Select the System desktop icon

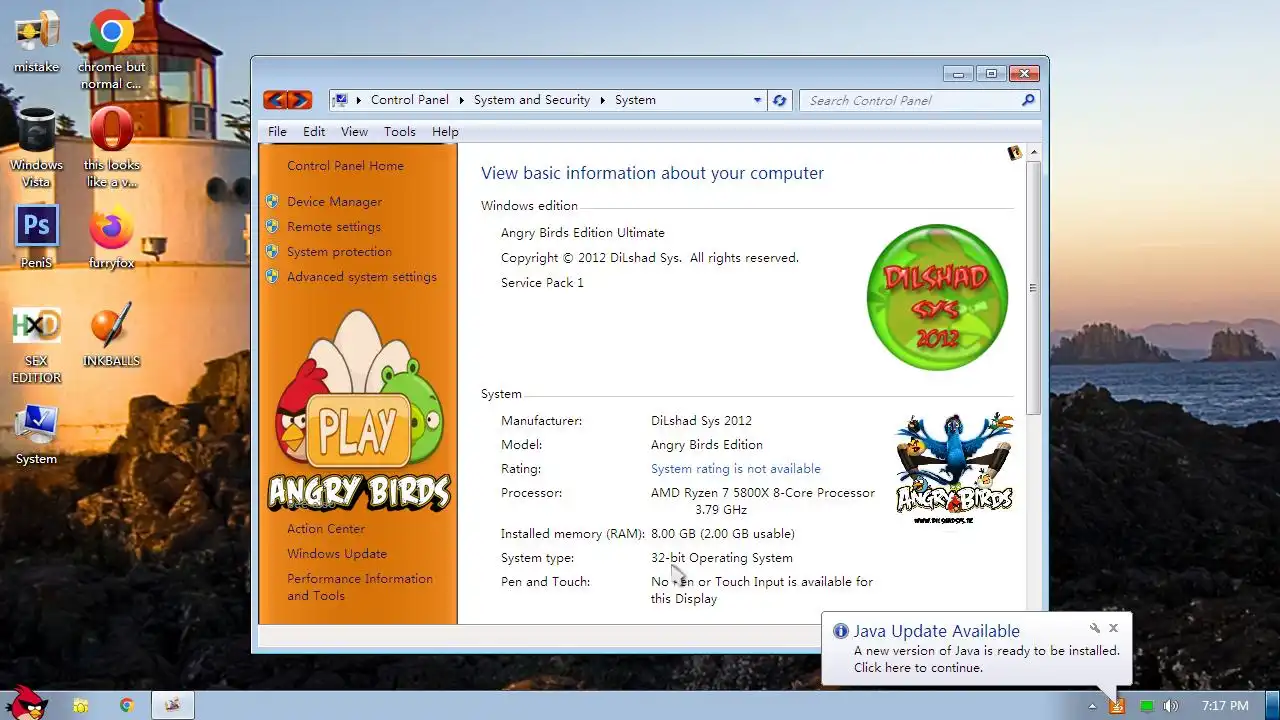tap(36, 435)
